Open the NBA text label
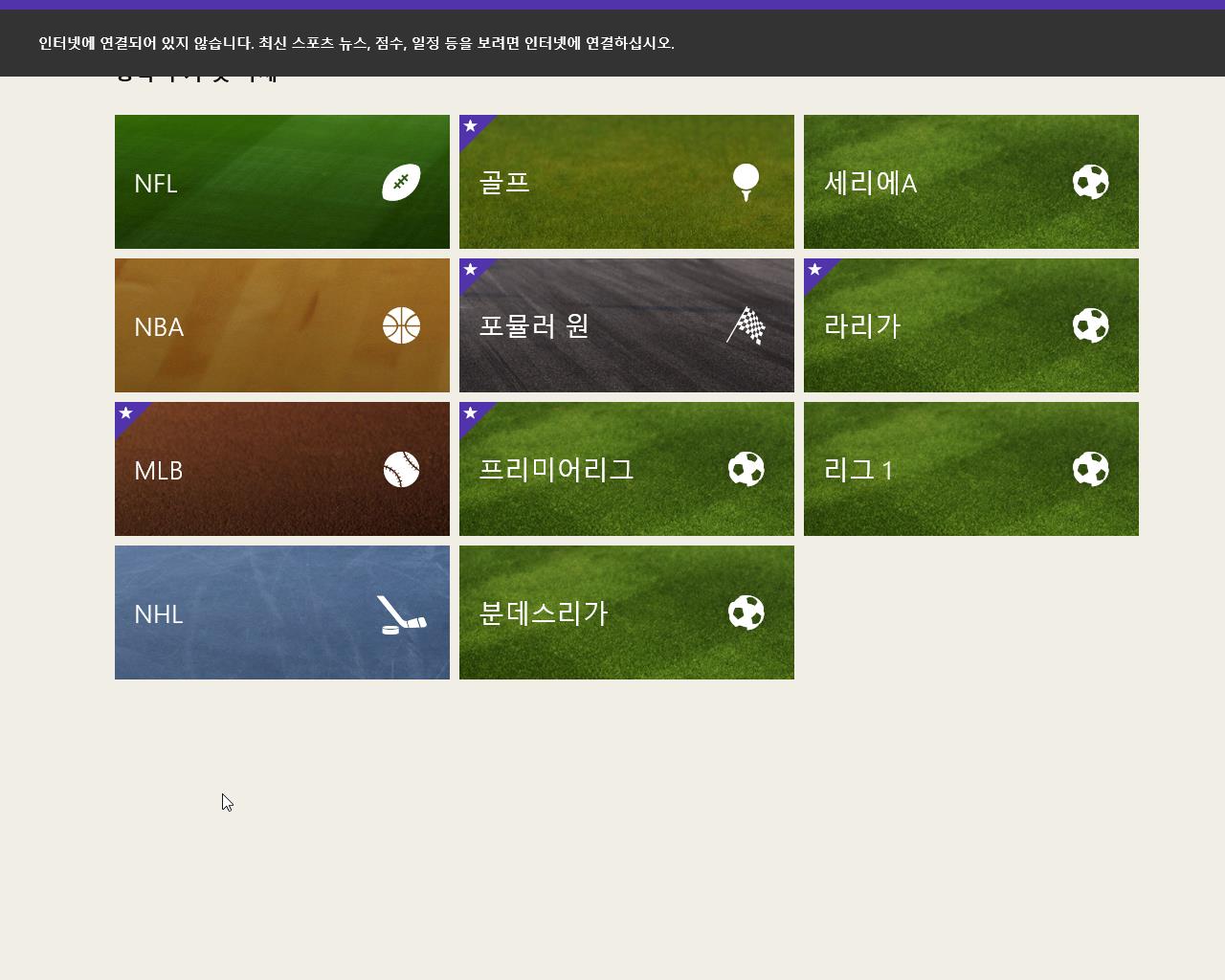Image resolution: width=1225 pixels, height=980 pixels. [159, 327]
